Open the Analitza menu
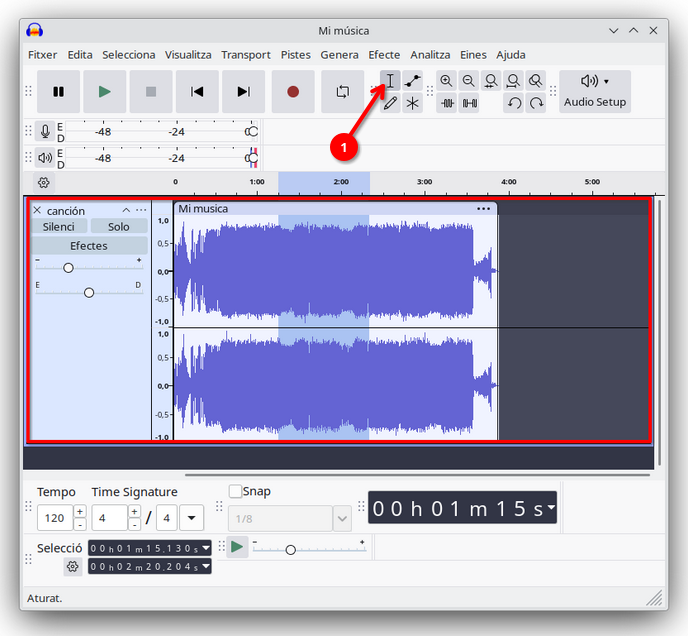 [x=430, y=55]
